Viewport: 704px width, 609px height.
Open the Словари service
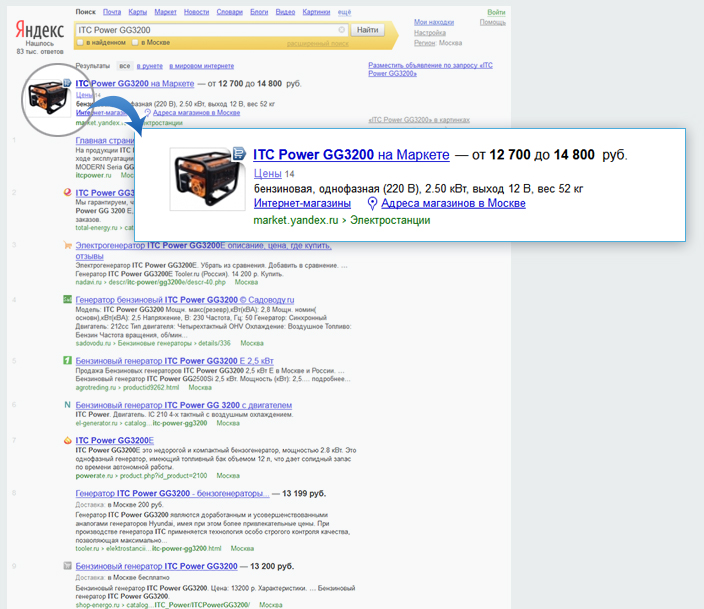tap(229, 12)
